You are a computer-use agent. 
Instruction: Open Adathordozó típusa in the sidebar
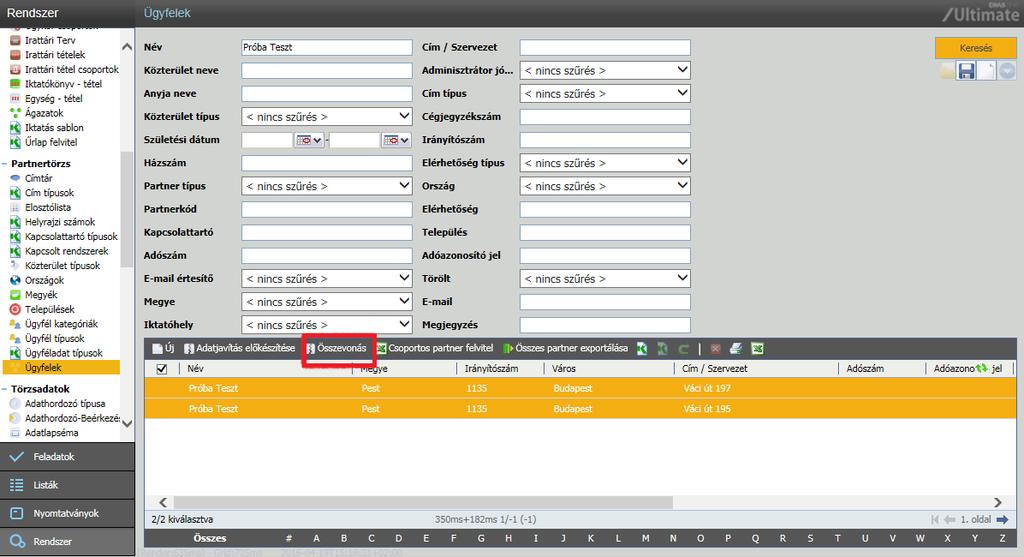pos(65,404)
